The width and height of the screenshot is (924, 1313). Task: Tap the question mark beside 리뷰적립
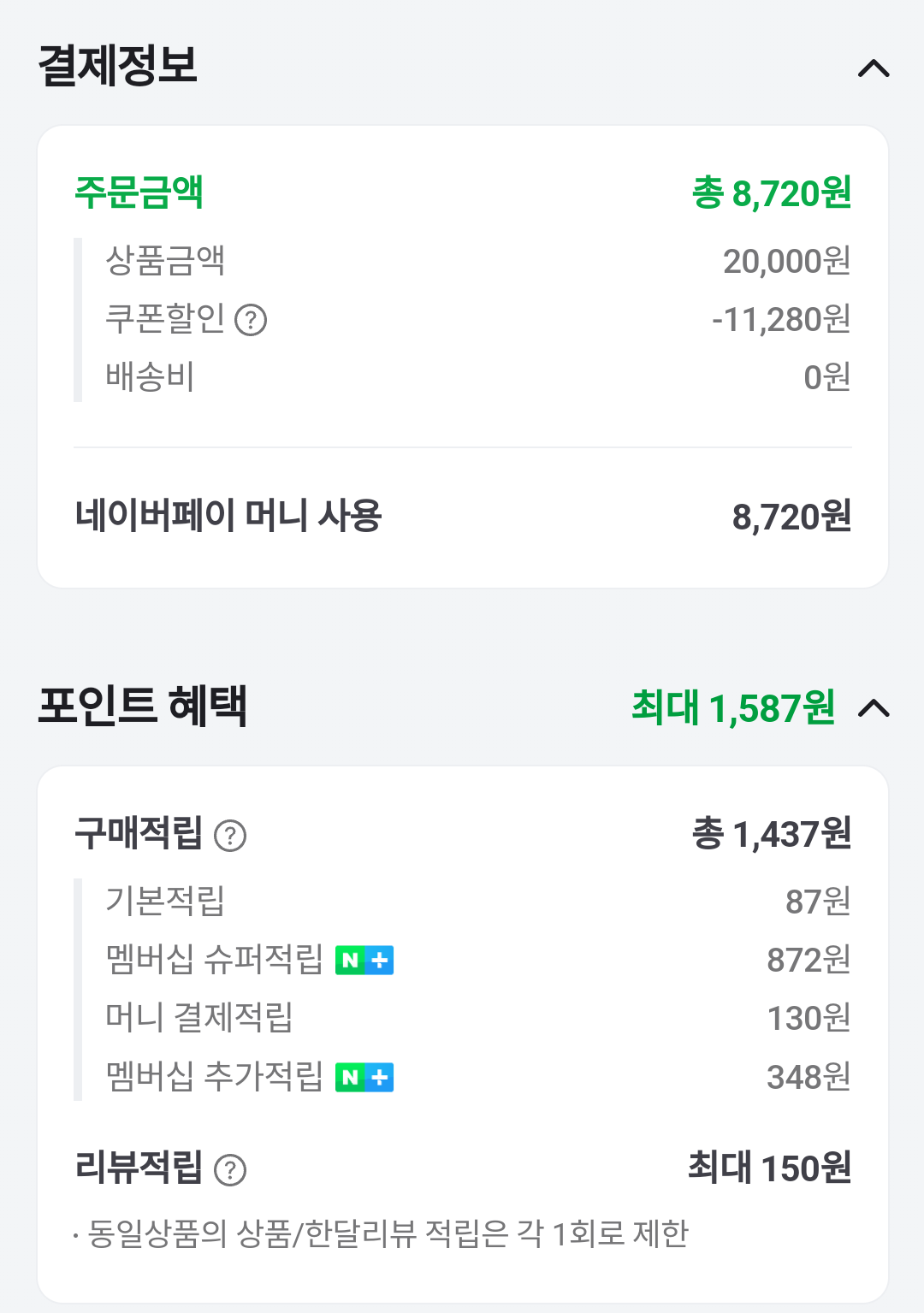230,1169
